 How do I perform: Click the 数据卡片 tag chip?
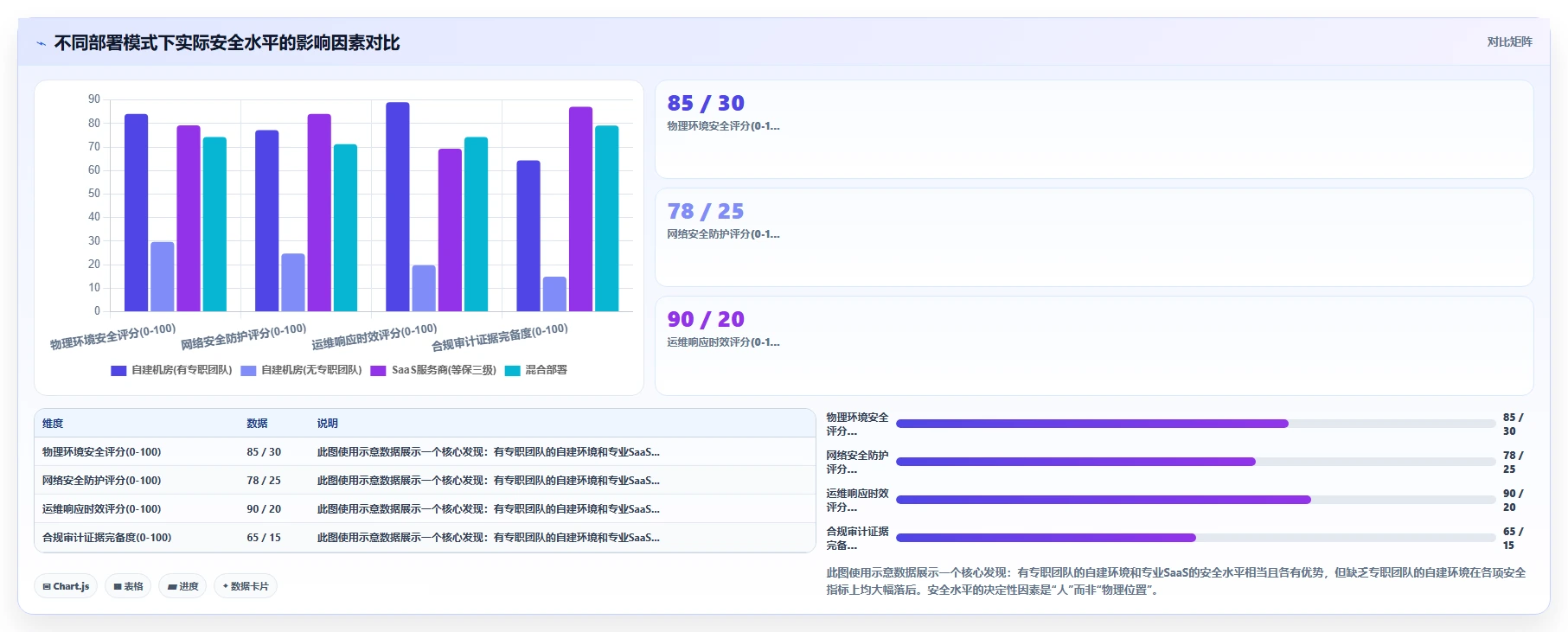[246, 586]
